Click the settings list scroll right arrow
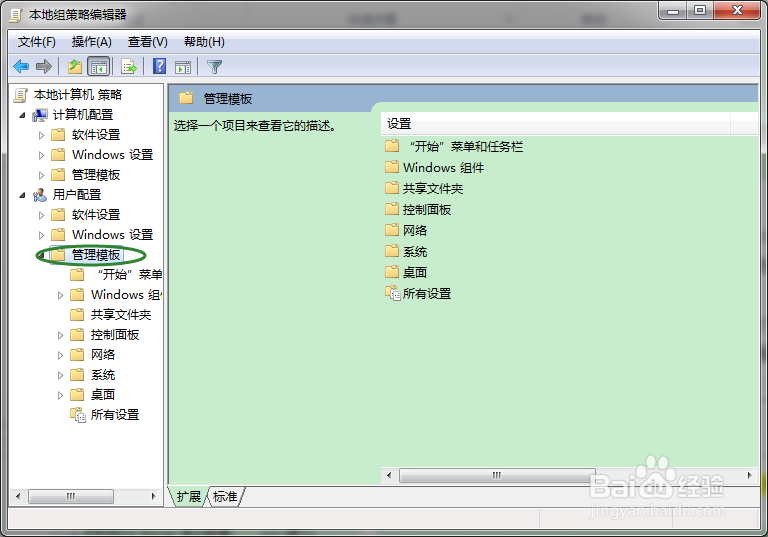The height and width of the screenshot is (537, 768). (749, 475)
